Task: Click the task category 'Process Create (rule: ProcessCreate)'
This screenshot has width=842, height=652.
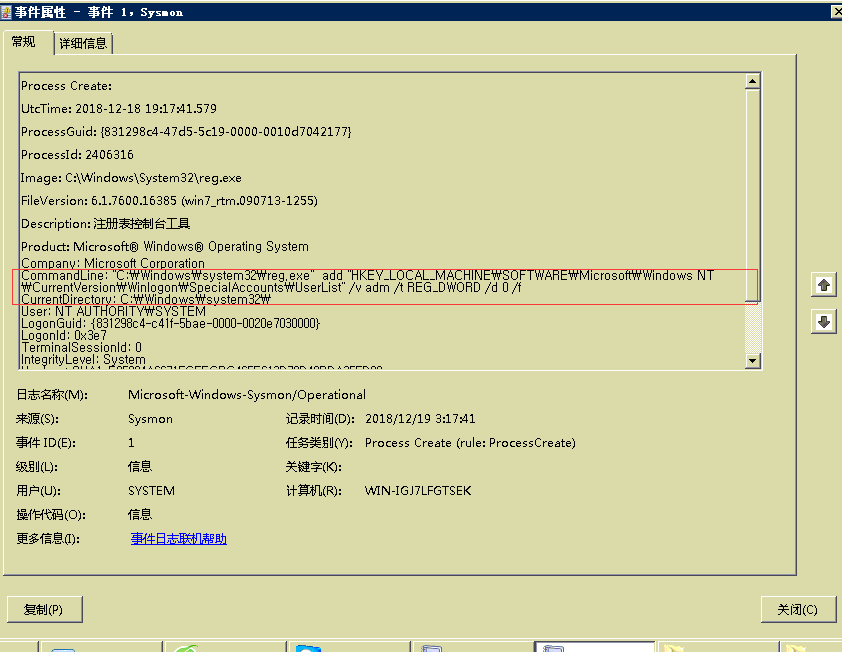Action: coord(470,443)
